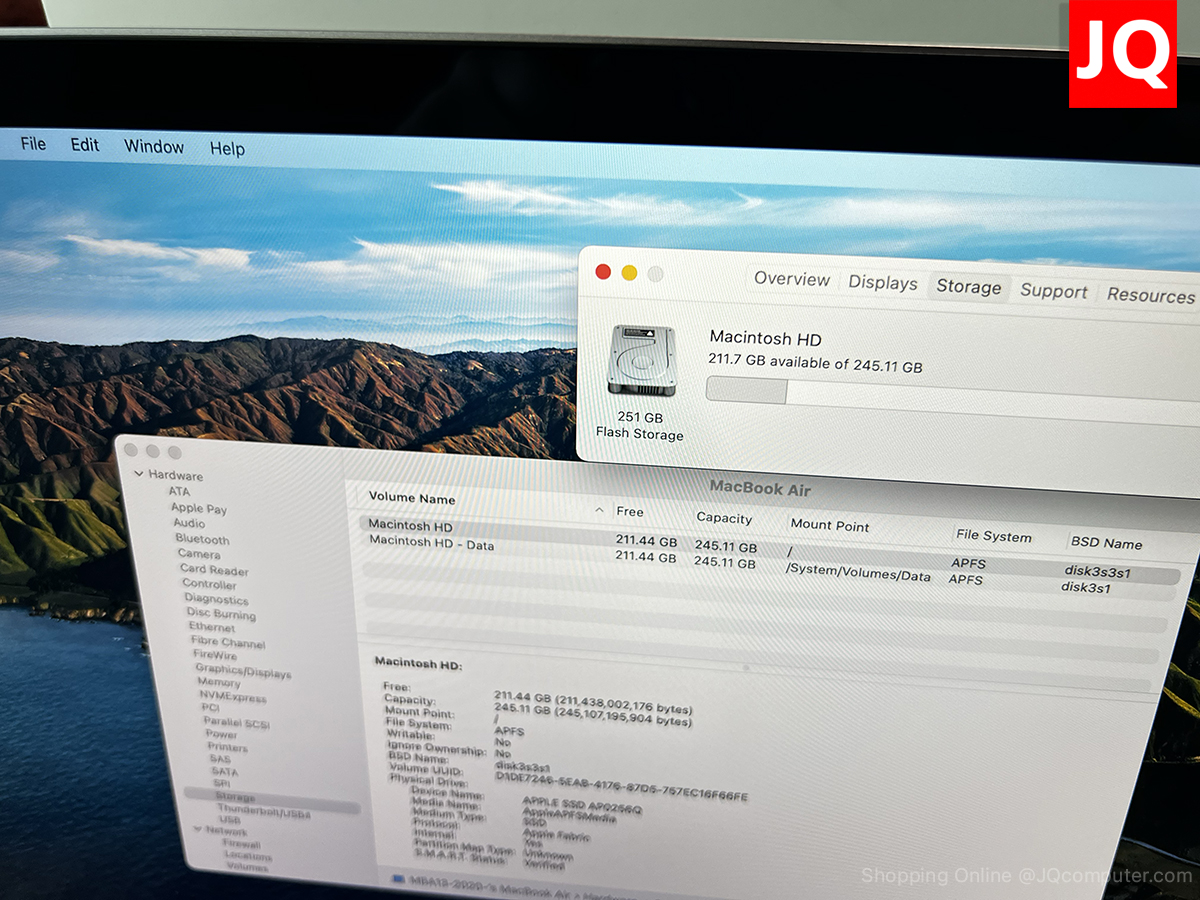Sort by the BSD Name column header
Image resolution: width=1200 pixels, height=900 pixels.
pyautogui.click(x=1106, y=543)
